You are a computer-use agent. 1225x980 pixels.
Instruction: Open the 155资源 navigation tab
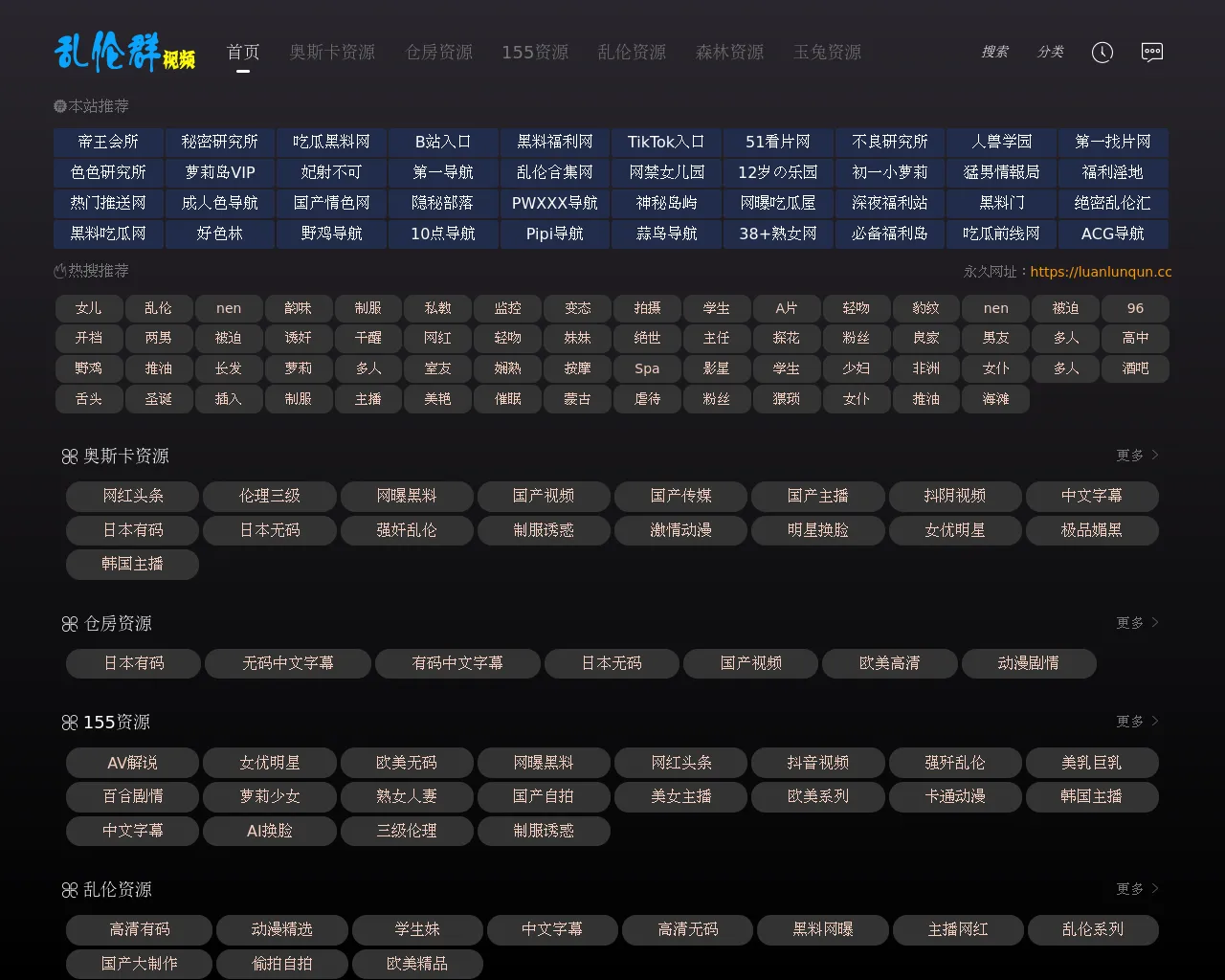535,52
